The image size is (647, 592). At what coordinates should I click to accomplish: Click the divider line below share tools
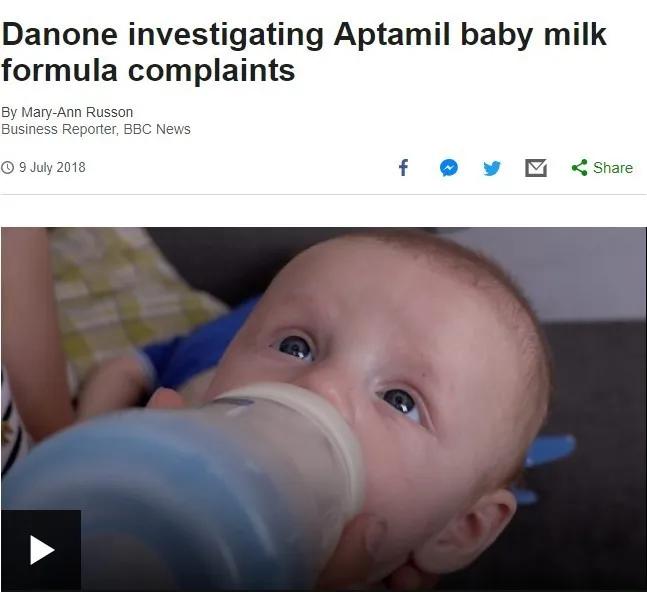(x=324, y=194)
